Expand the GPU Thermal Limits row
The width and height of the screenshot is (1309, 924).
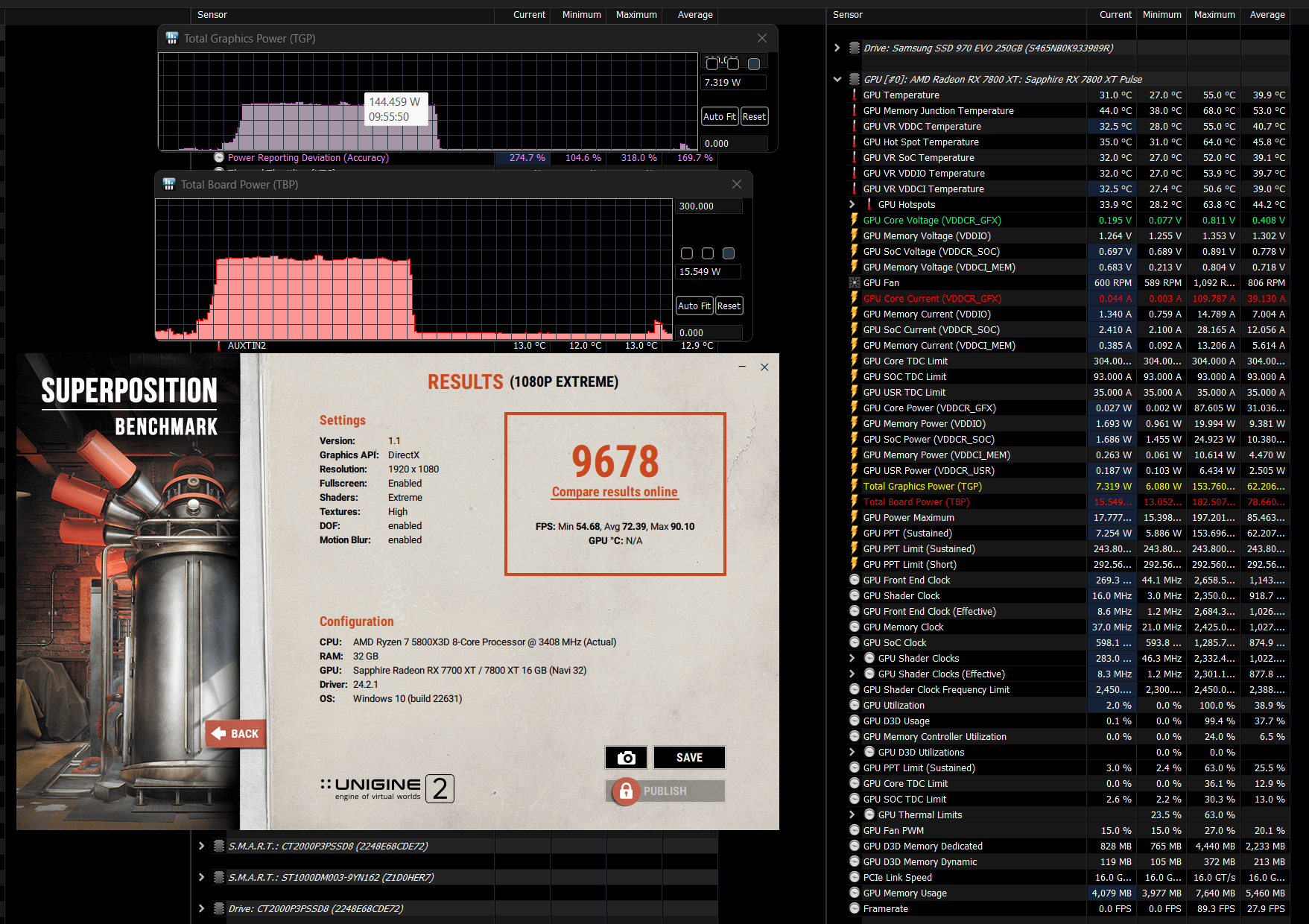(x=852, y=814)
